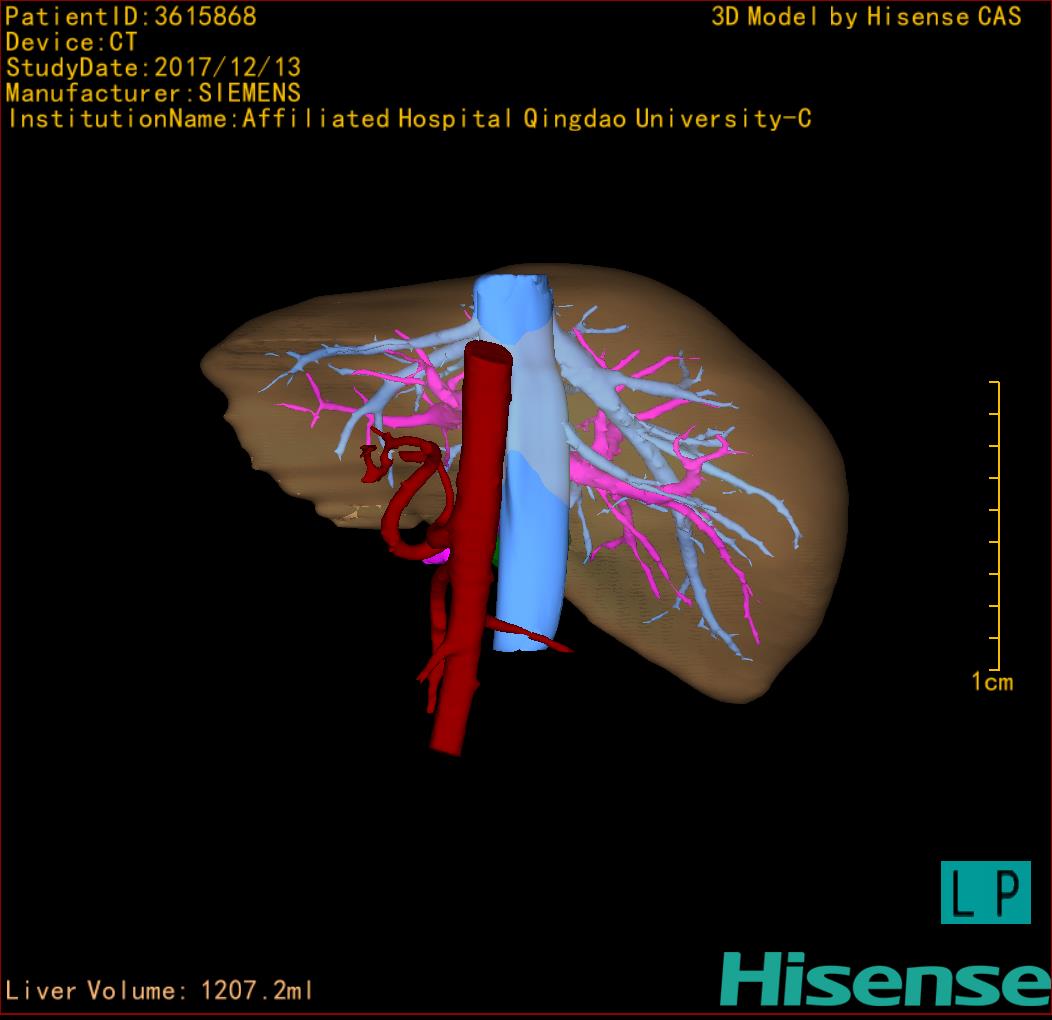Click the 3D Model by Hisense CAS text
This screenshot has height=1020, width=1052.
point(866,17)
